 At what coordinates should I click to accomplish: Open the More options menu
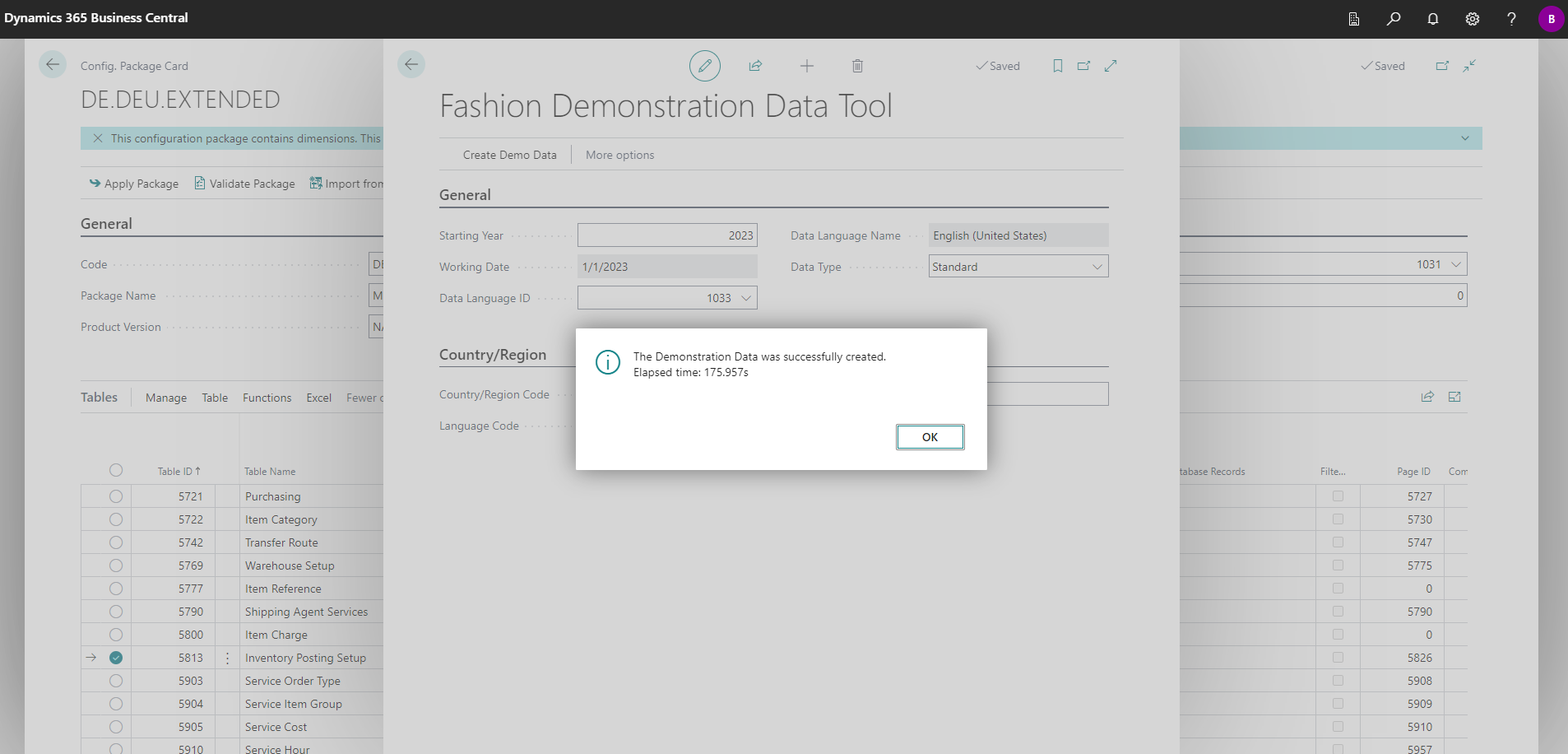(619, 155)
